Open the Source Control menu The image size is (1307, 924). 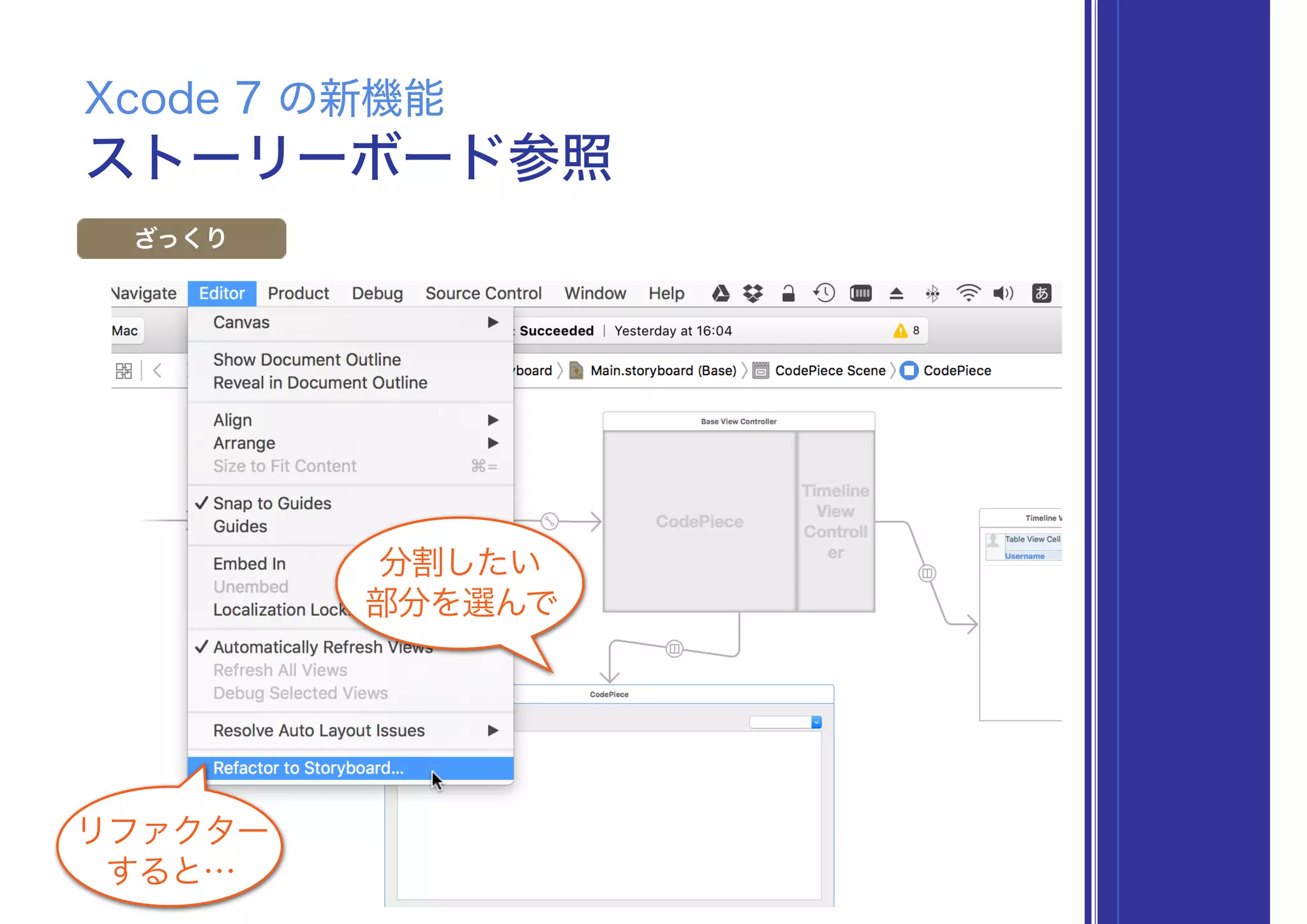click(483, 294)
